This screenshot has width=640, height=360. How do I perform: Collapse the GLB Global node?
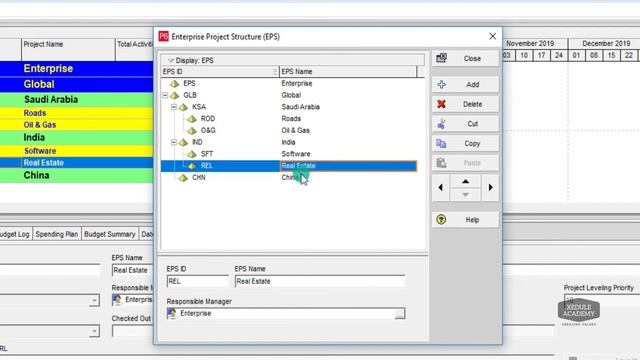(x=165, y=96)
